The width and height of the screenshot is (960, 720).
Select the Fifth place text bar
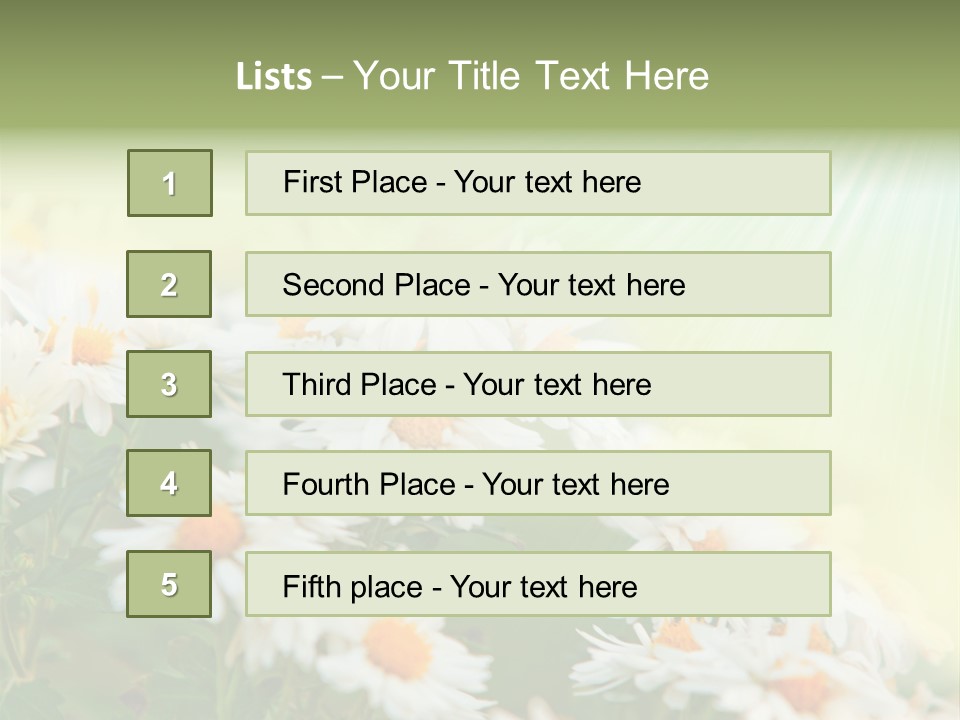538,584
